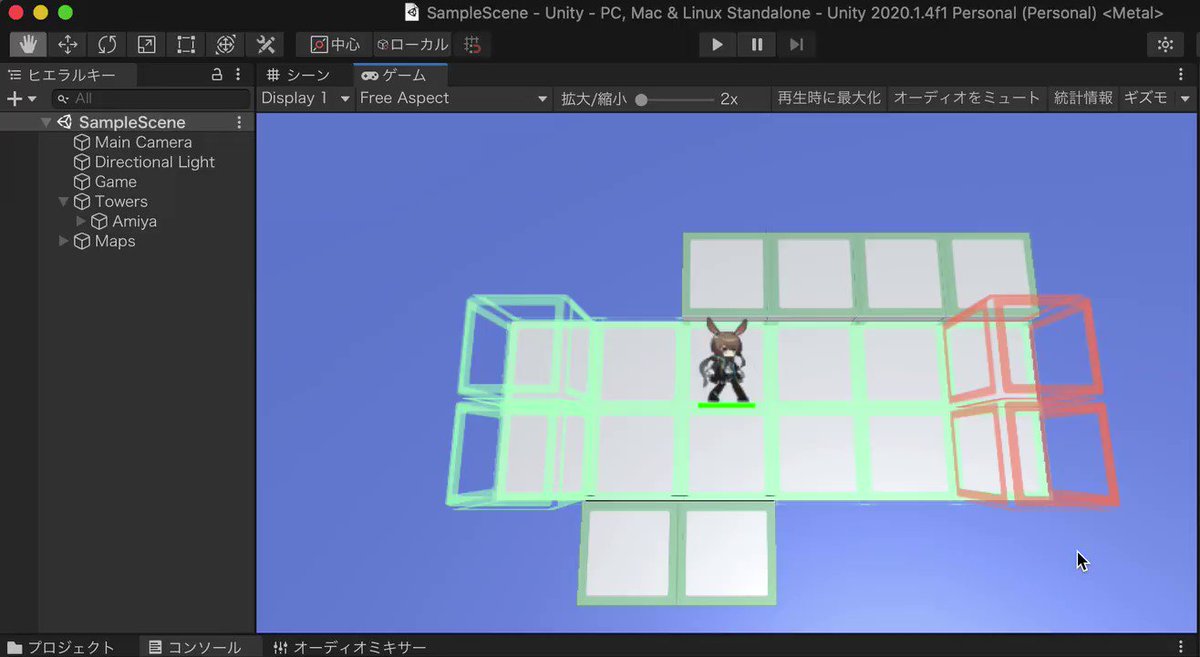Click the Amiya character sprite
This screenshot has height=657, width=1200.
click(x=726, y=360)
